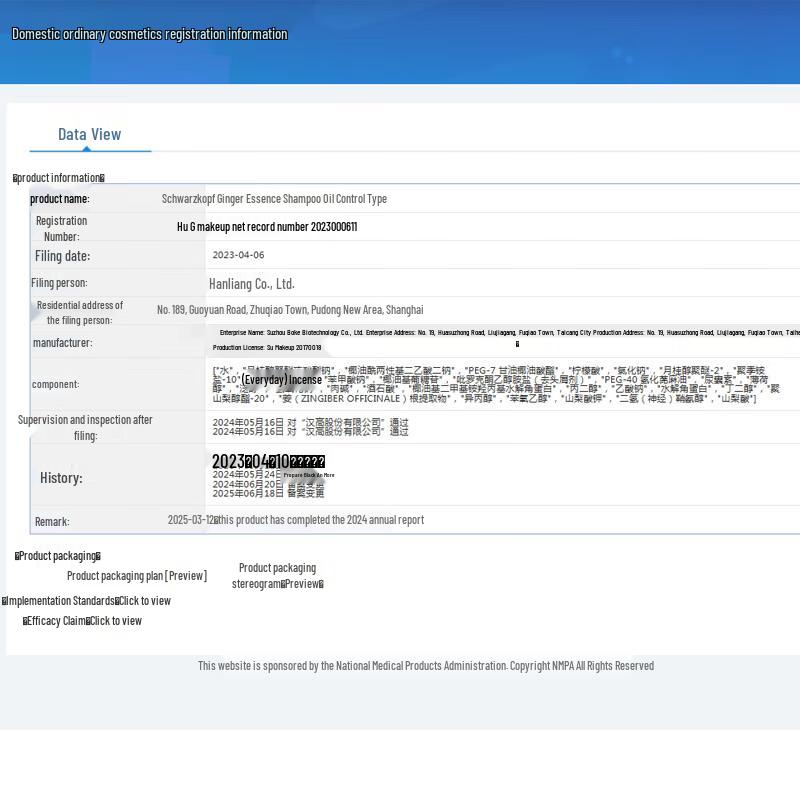Click to view Implementation Standards
Viewport: 800px width, 800px height.
(145, 601)
